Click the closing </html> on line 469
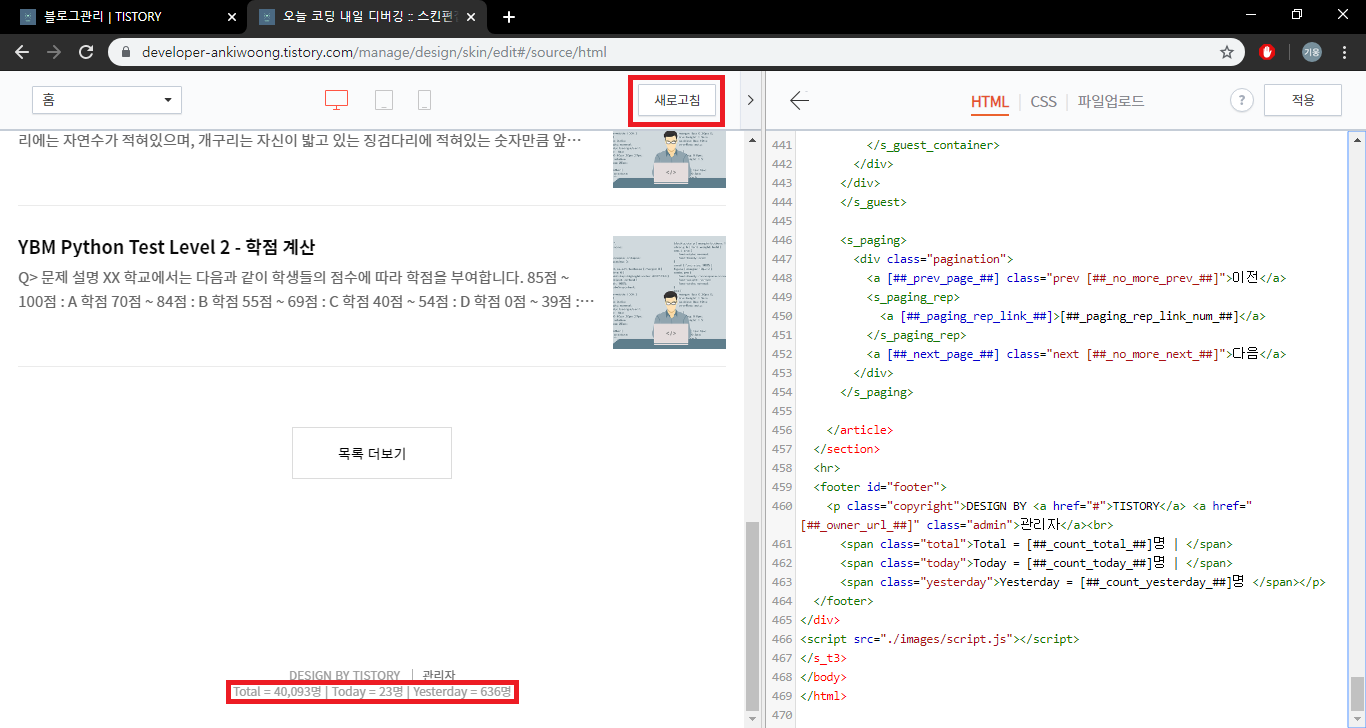1366x728 pixels. point(823,696)
